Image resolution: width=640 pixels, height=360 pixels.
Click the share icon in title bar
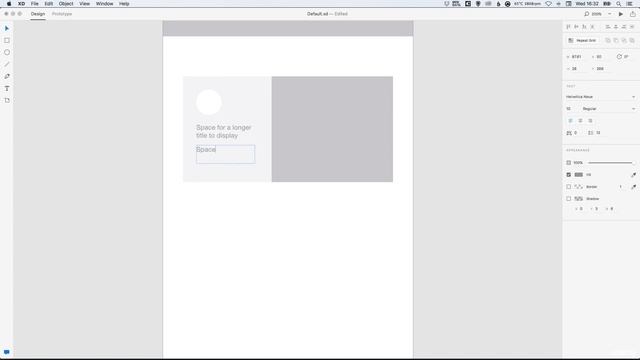coord(633,14)
